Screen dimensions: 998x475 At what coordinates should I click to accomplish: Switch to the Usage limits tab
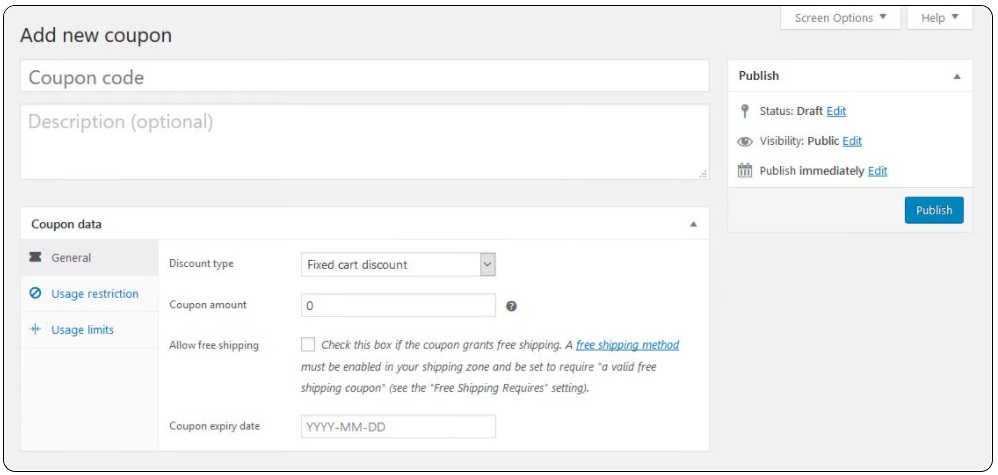tap(82, 330)
